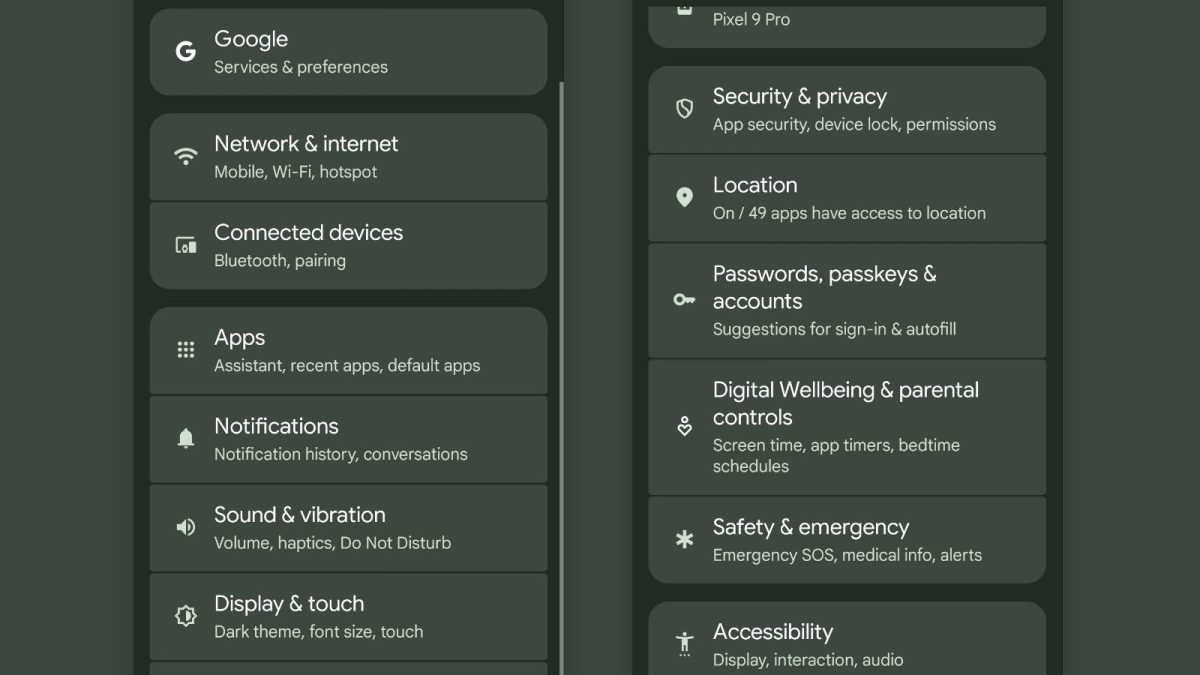
Task: Tap the Sound & vibration speaker icon
Action: coord(185,527)
